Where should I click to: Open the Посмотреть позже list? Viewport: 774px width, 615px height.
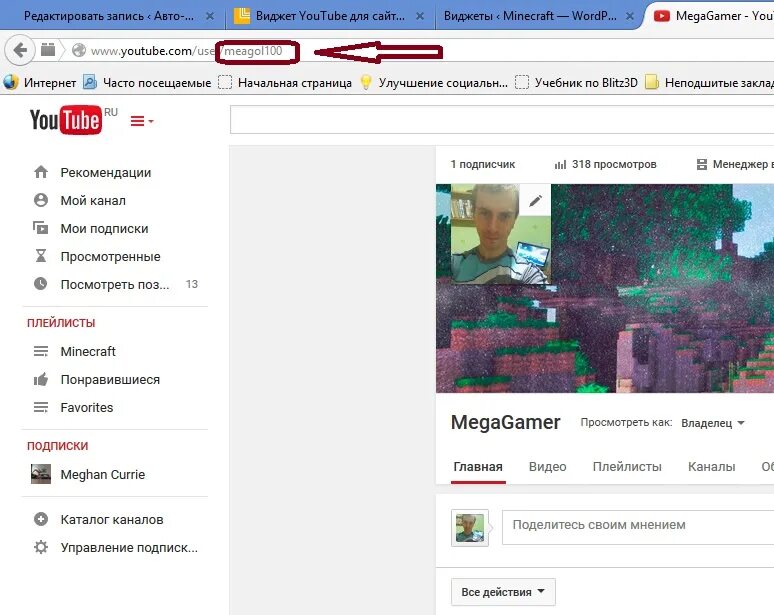point(115,284)
